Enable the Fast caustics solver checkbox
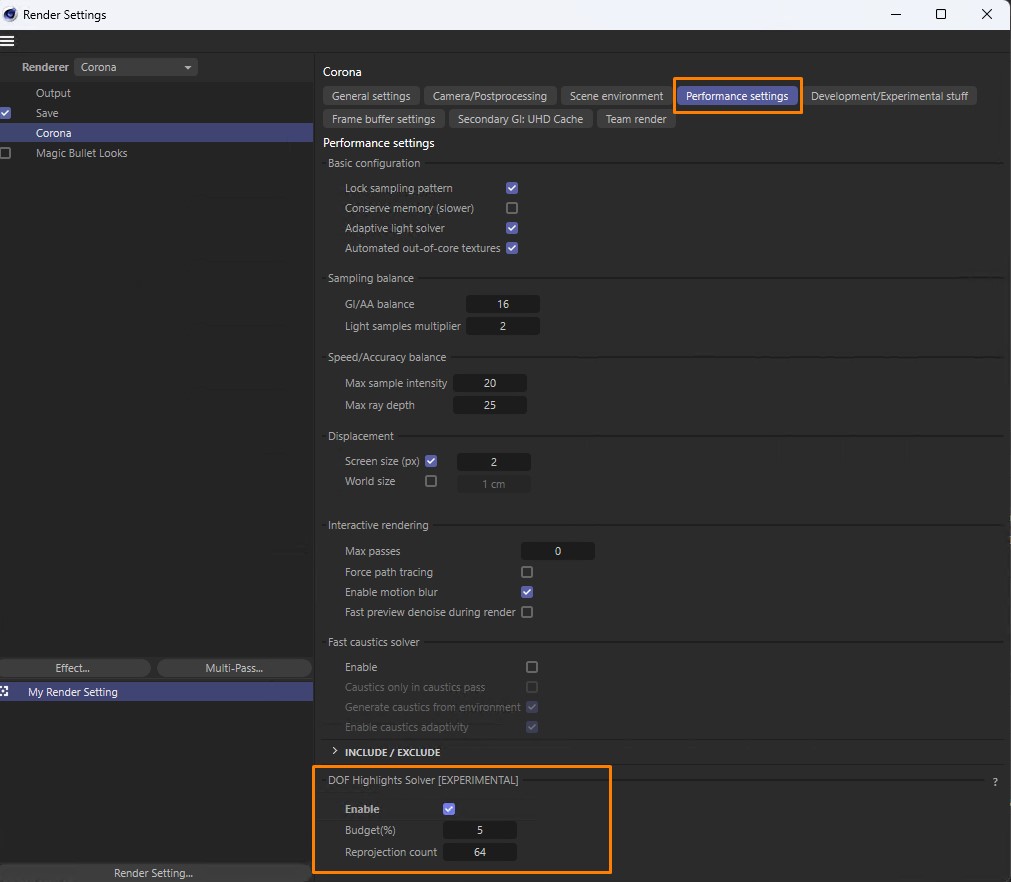 click(532, 667)
